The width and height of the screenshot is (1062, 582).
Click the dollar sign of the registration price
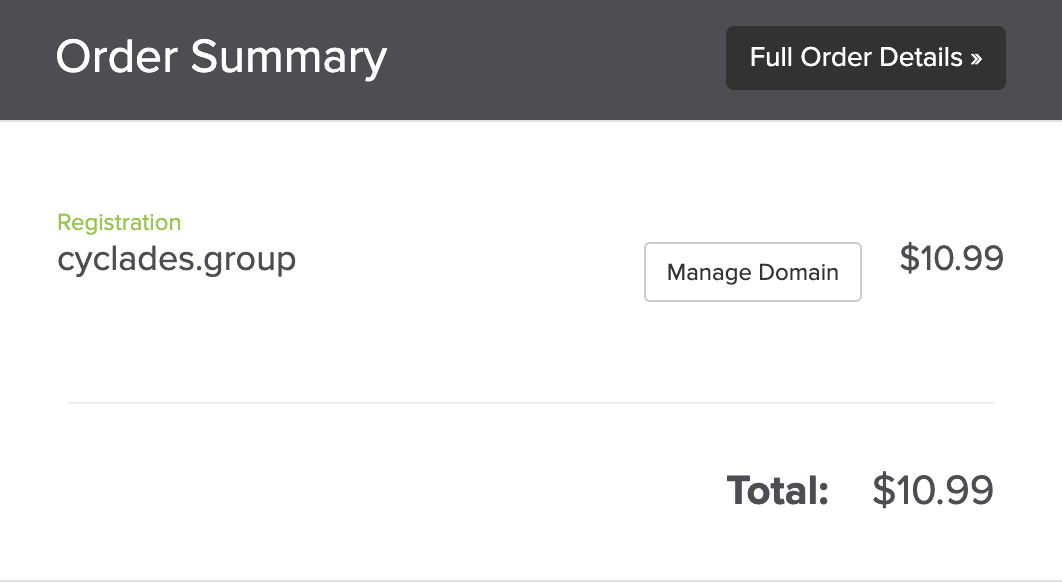tap(910, 258)
